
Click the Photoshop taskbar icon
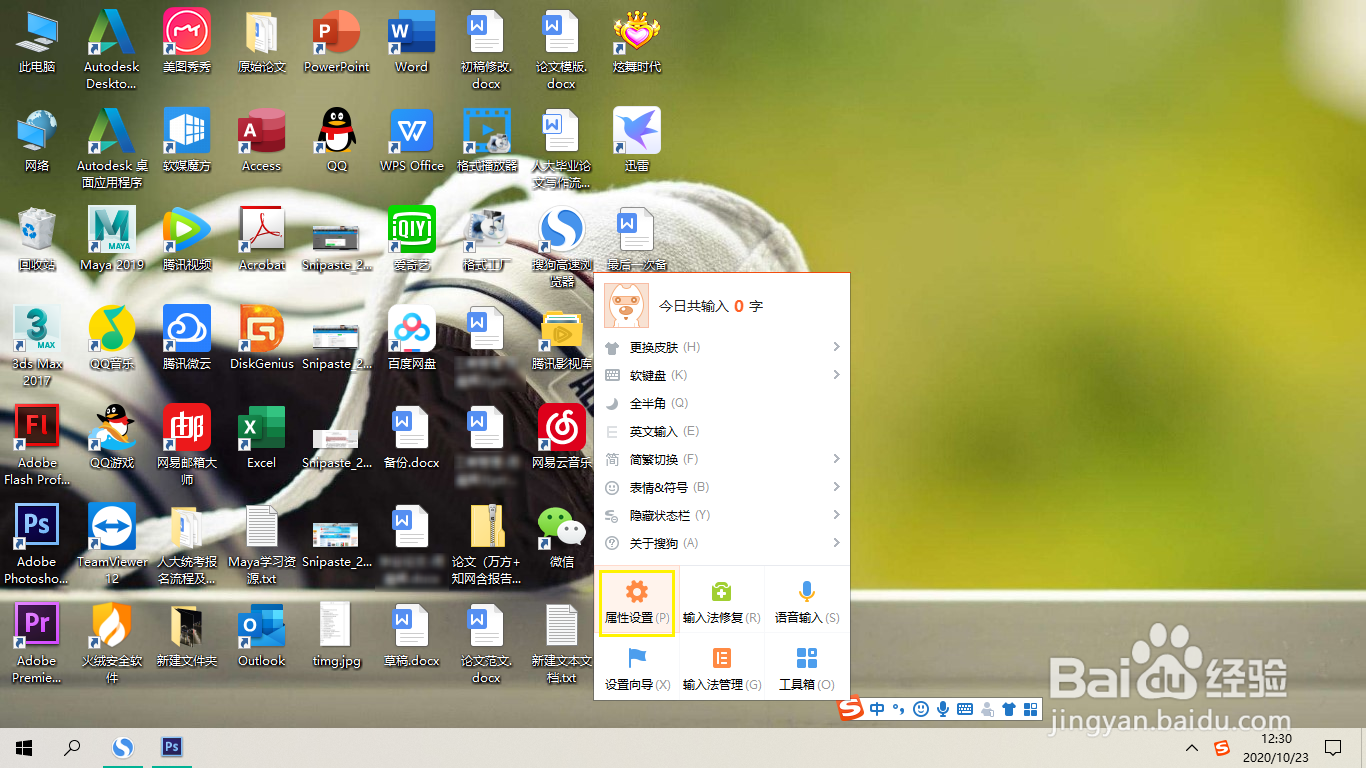(x=172, y=747)
